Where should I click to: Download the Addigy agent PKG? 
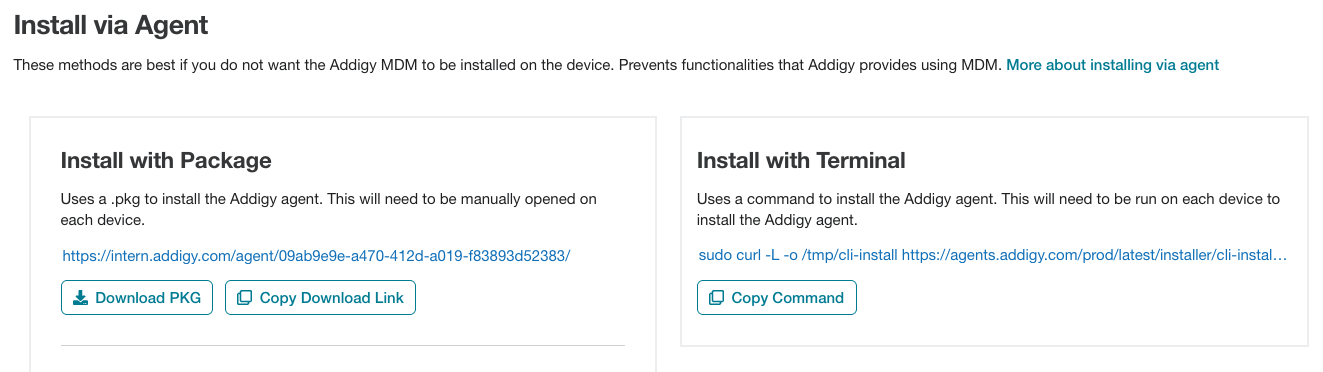pos(137,298)
